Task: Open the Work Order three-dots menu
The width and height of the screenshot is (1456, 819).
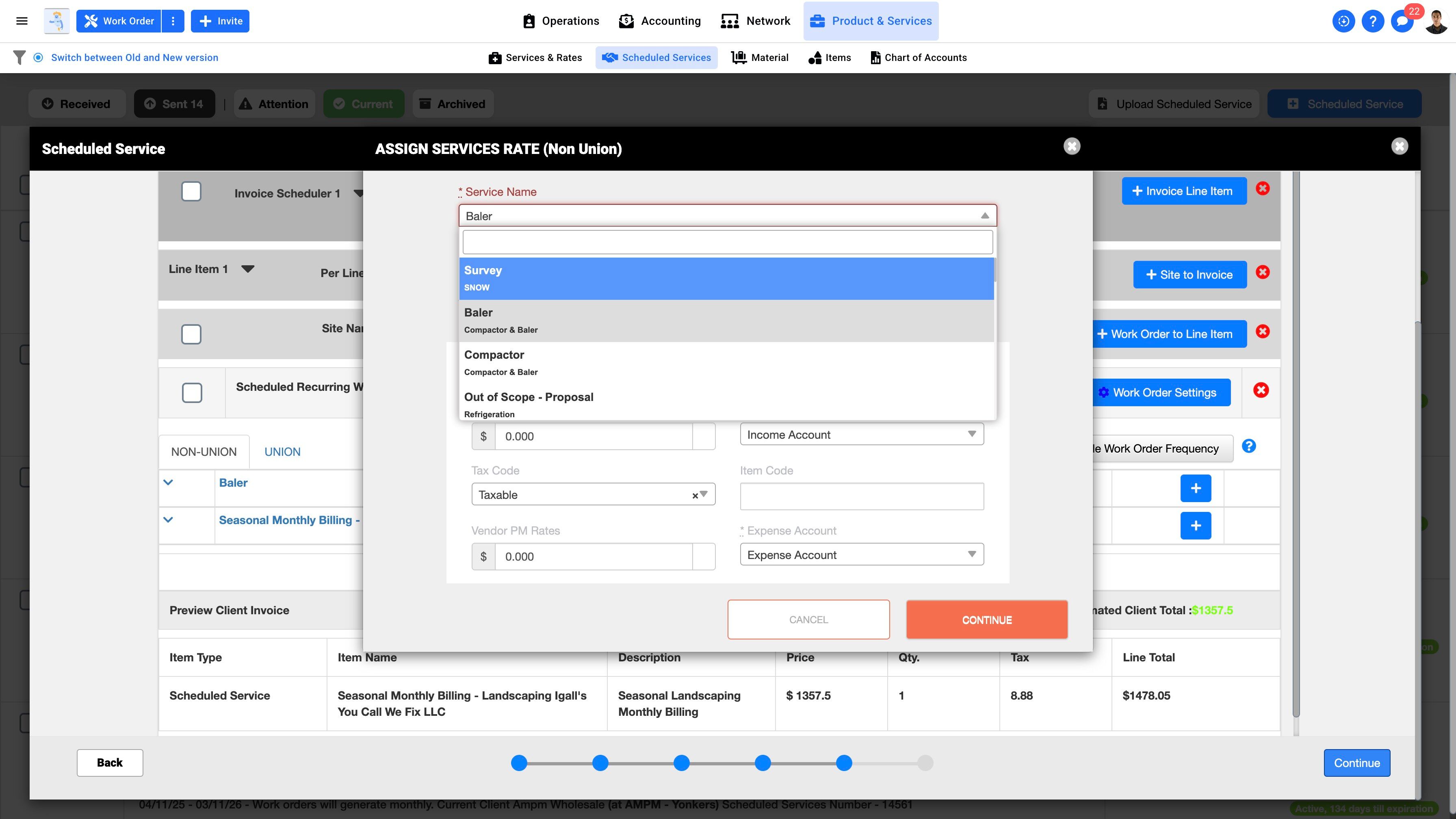Action: click(173, 21)
